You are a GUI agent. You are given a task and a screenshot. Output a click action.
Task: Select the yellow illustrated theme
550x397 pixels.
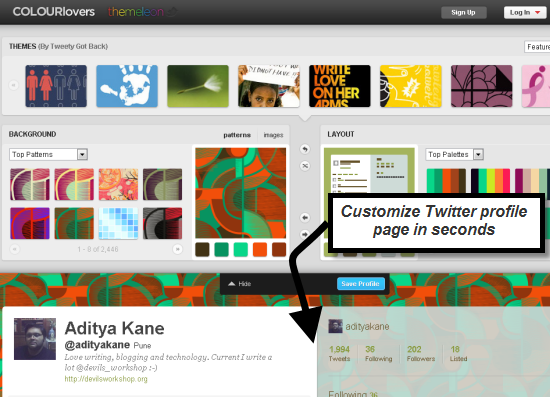(x=410, y=86)
